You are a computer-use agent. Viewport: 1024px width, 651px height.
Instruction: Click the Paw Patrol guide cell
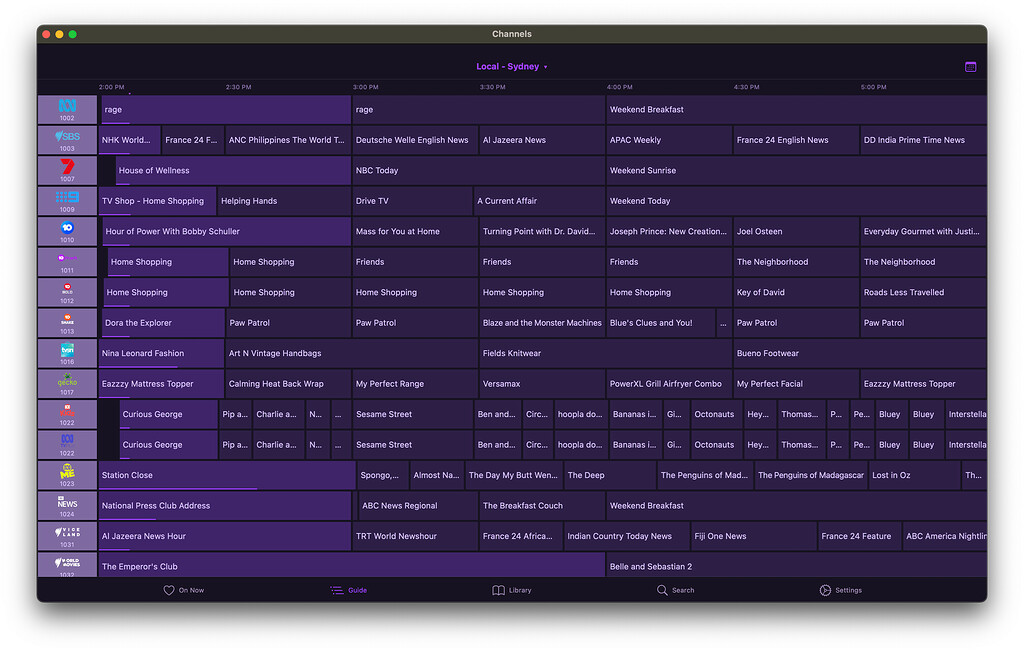click(x=288, y=322)
